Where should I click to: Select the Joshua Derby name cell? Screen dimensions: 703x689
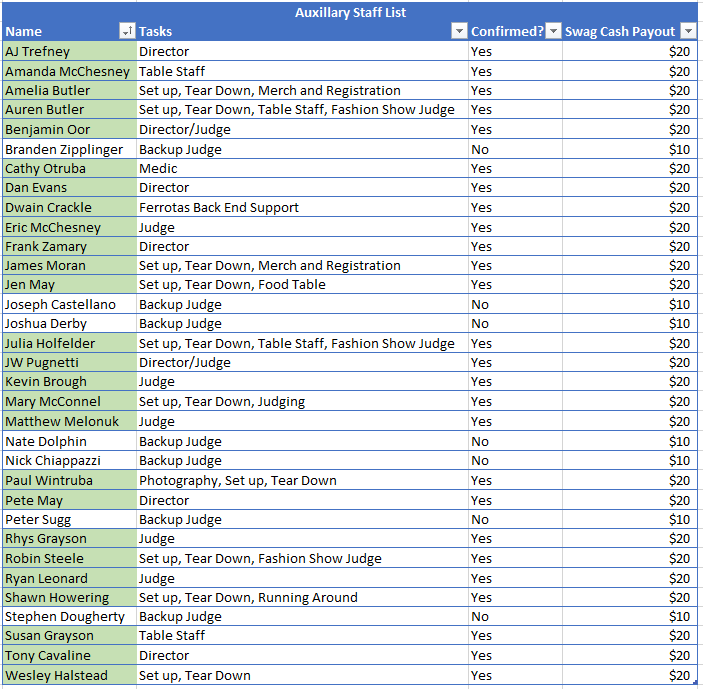69,323
